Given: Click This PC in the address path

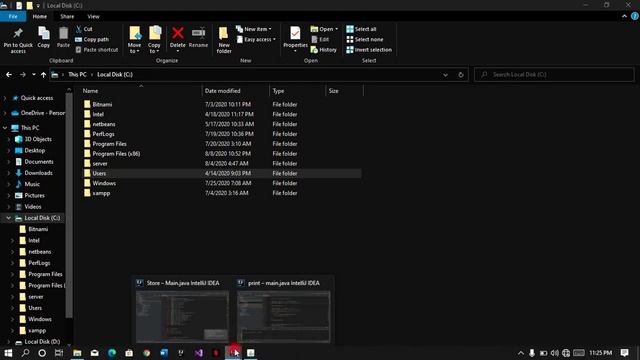Looking at the screenshot, I should (x=77, y=75).
